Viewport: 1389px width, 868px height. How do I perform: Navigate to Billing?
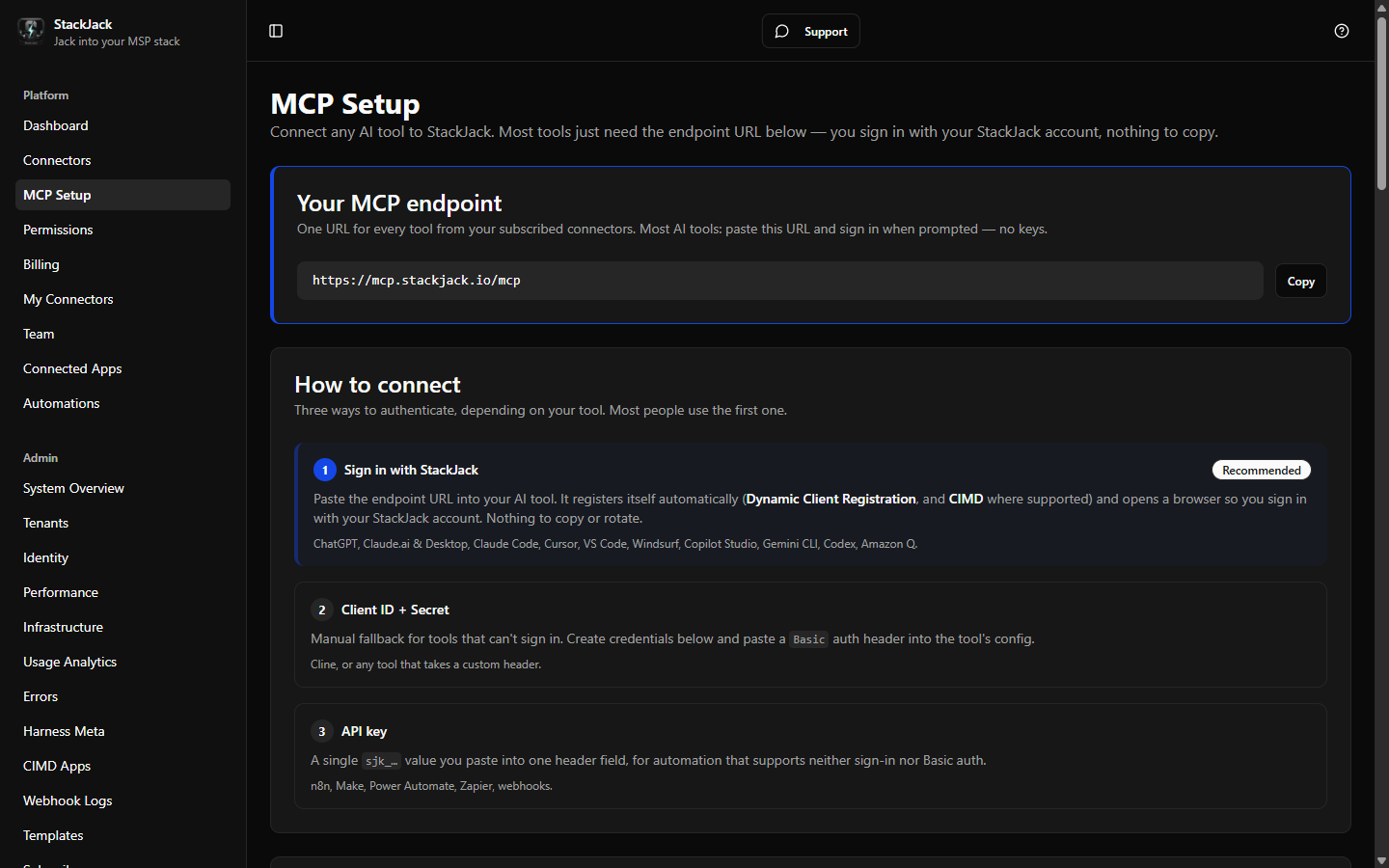click(x=123, y=264)
